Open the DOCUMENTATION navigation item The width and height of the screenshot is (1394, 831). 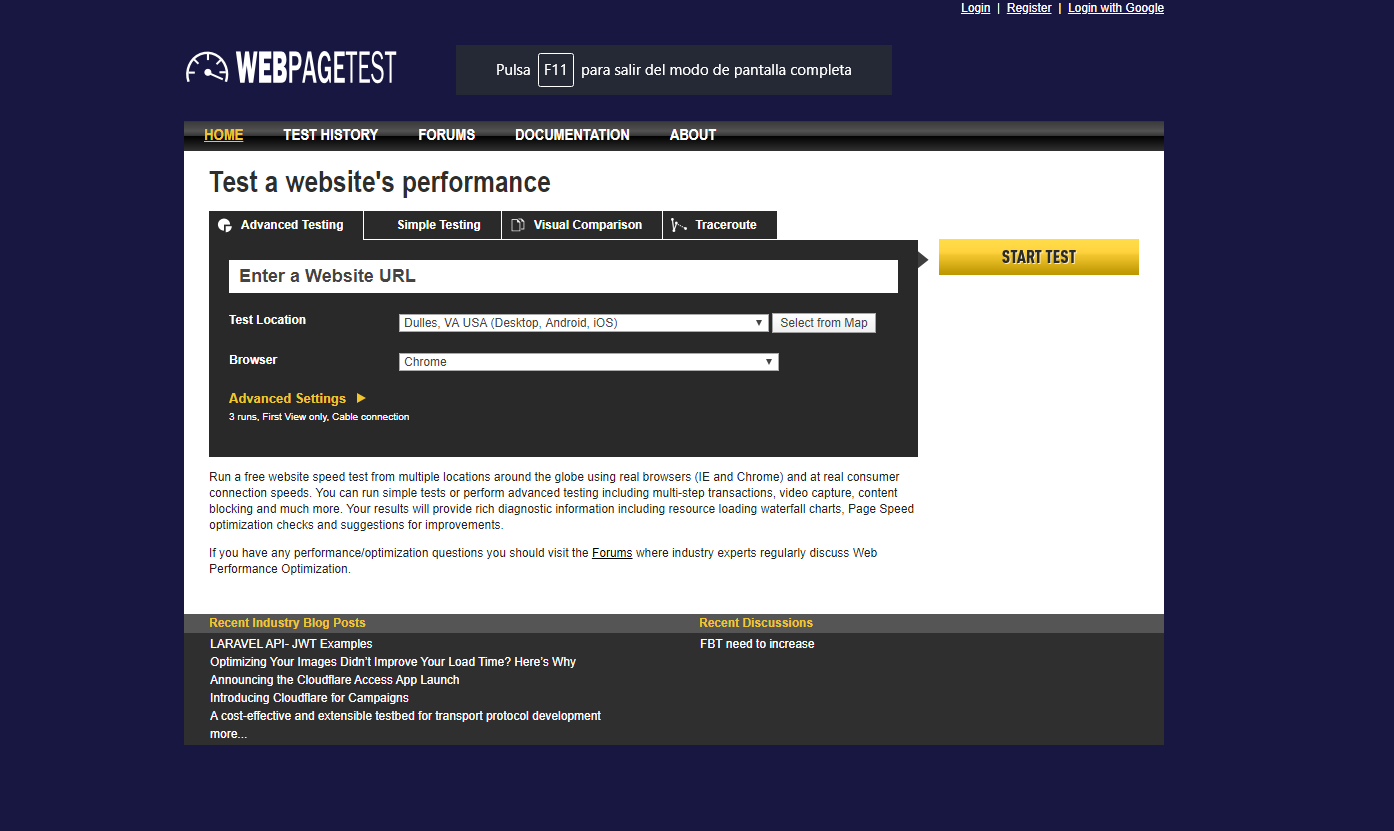(573, 135)
